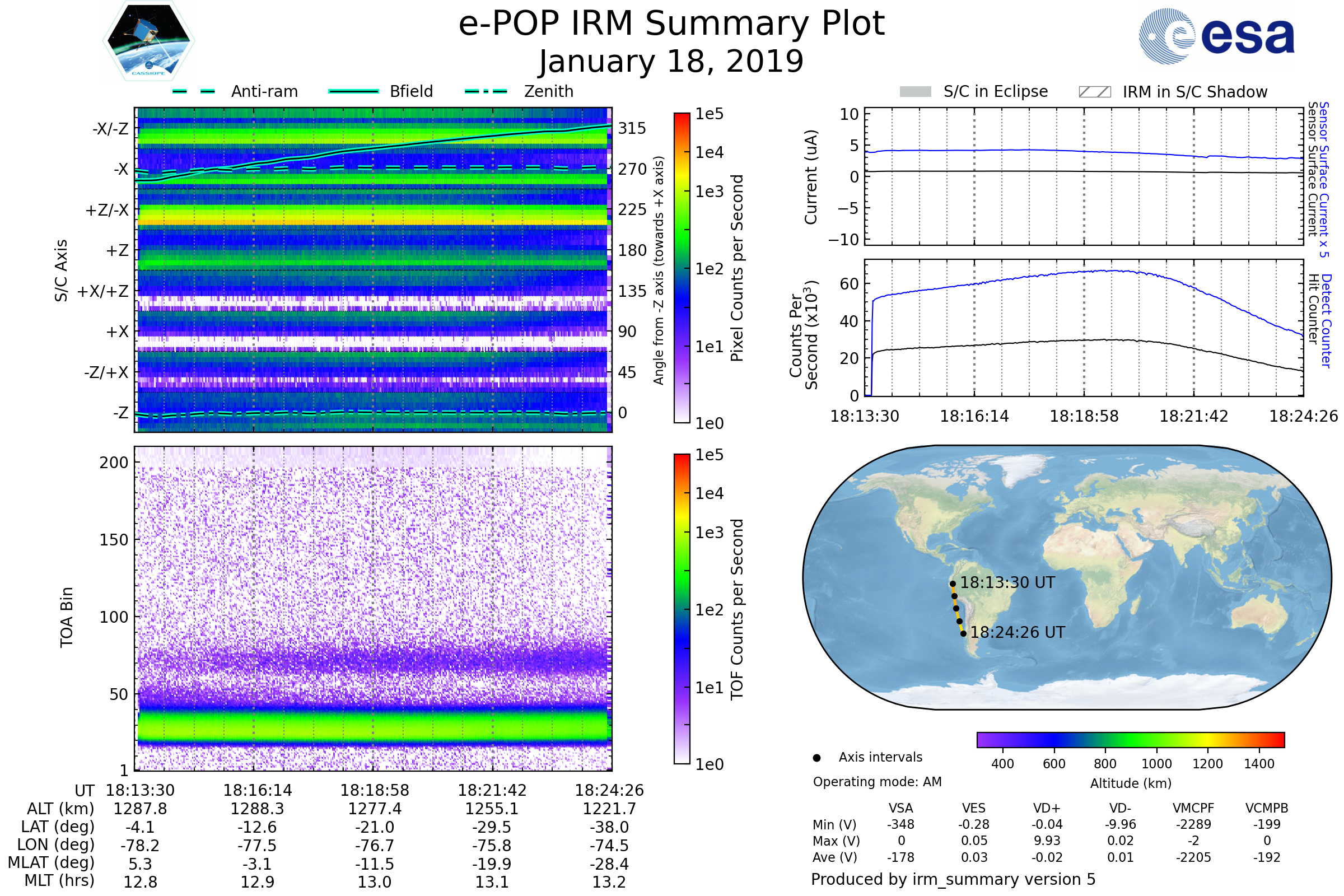Screen dimensions: 1344x896
Task: Click the Altitude (km) color bar
Action: (1130, 739)
